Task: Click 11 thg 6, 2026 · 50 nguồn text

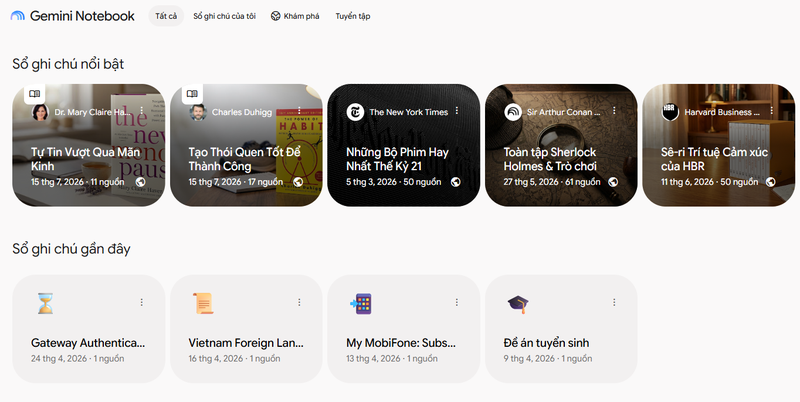Action: coord(710,182)
